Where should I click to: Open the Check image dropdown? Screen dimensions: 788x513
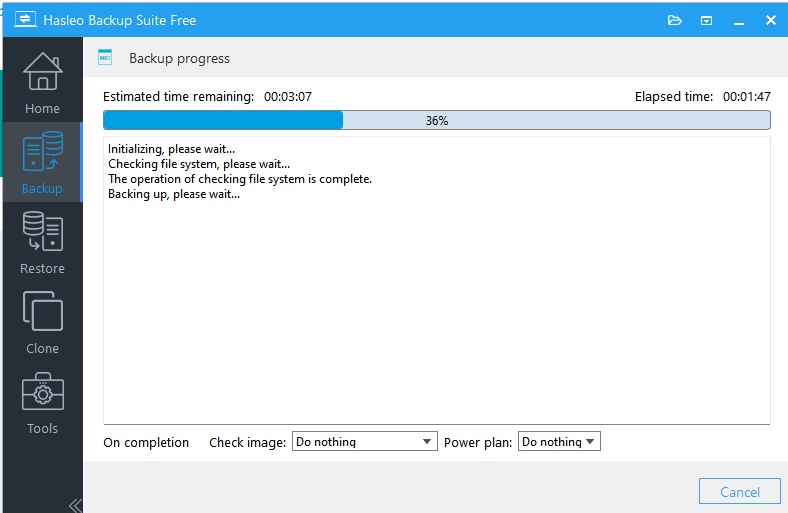point(364,442)
